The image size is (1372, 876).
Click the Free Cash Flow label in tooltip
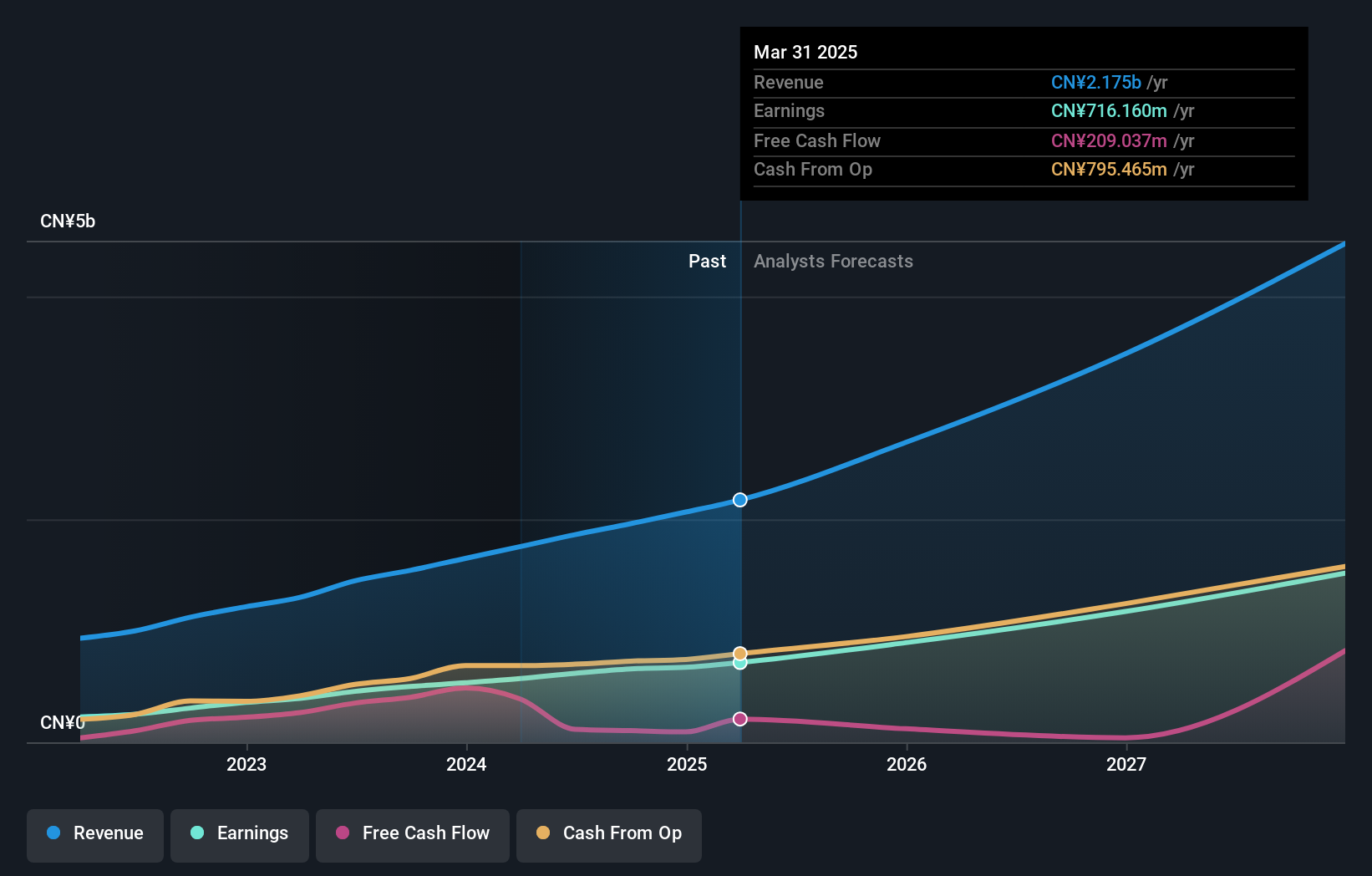(817, 141)
